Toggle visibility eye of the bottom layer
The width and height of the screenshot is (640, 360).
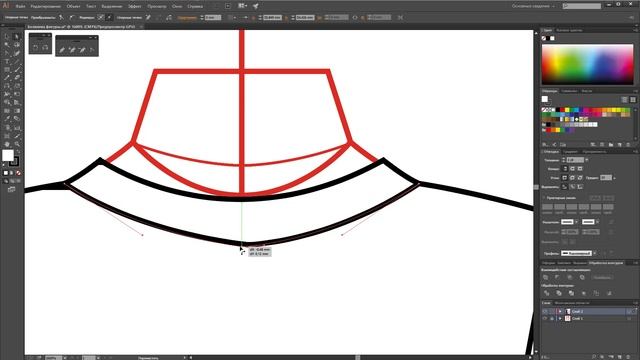pos(545,318)
